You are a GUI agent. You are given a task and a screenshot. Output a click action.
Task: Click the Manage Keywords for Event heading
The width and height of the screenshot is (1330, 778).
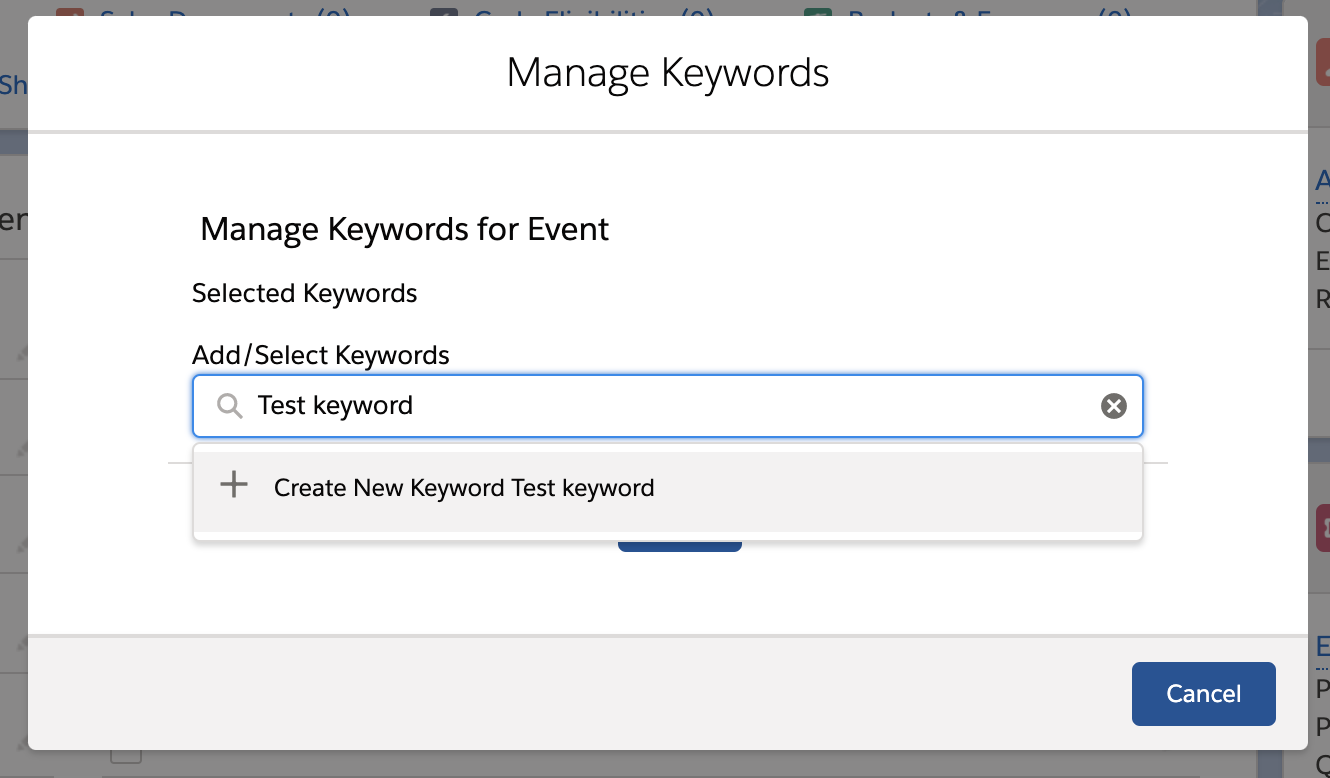click(405, 229)
